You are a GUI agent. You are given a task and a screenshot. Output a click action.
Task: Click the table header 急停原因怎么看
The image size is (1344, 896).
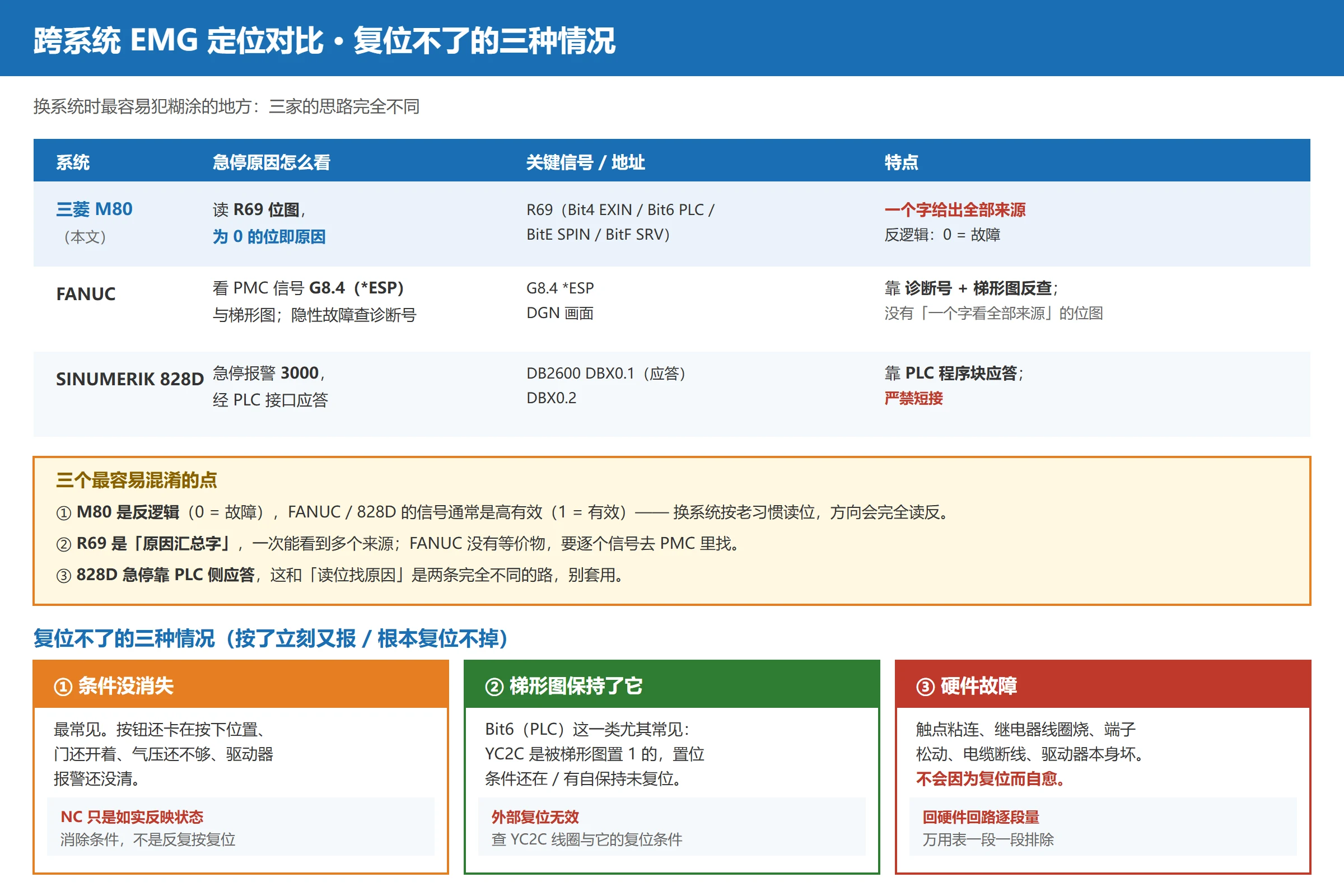[272, 162]
